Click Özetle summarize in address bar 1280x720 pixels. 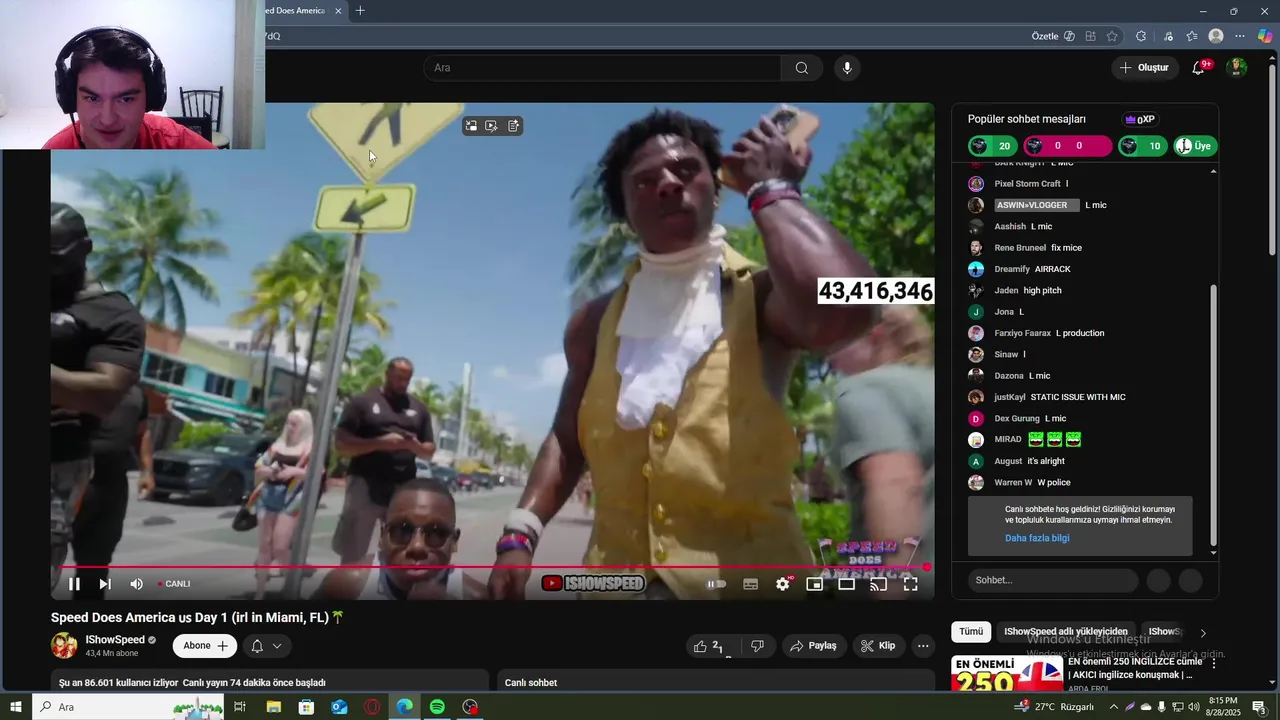(1053, 36)
